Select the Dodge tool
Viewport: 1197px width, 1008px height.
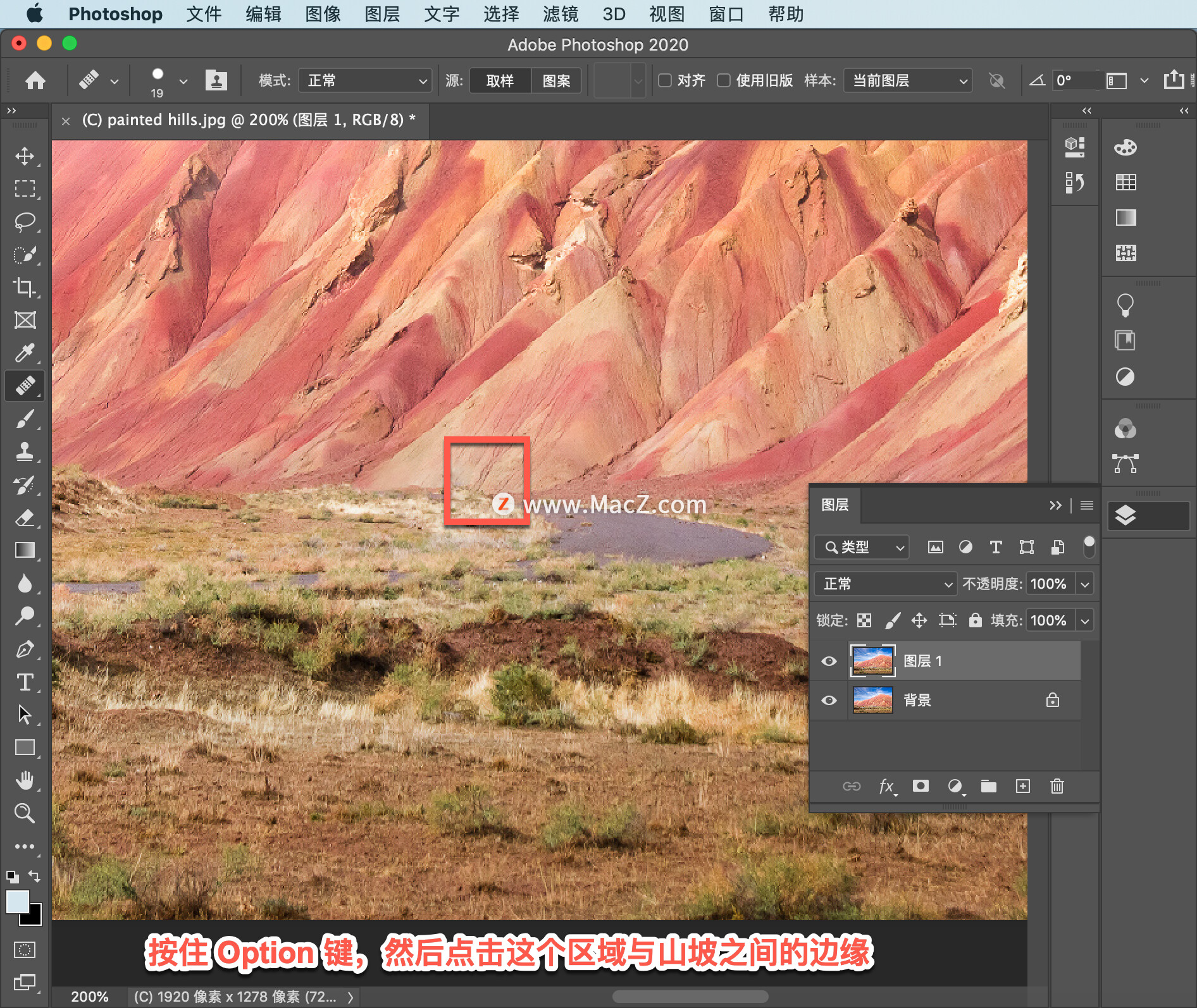tap(25, 616)
